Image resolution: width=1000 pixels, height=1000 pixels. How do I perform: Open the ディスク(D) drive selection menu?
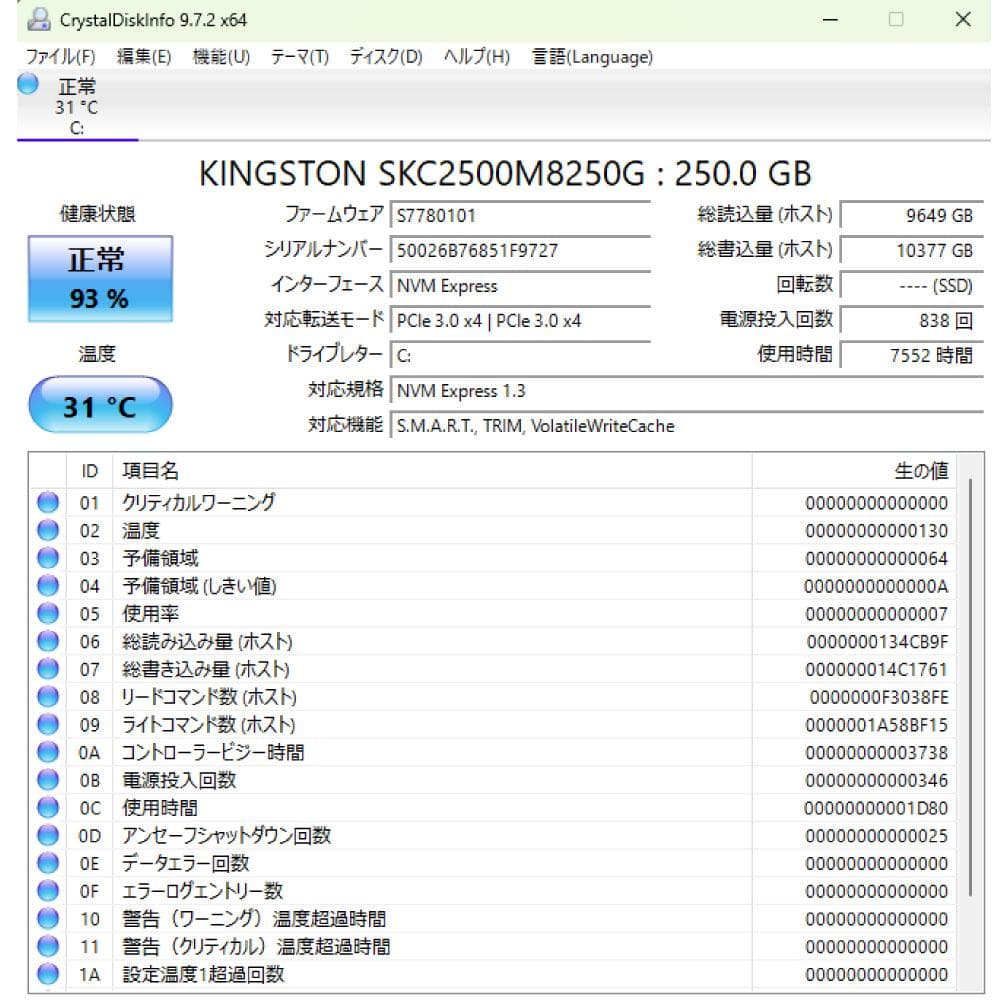(385, 57)
